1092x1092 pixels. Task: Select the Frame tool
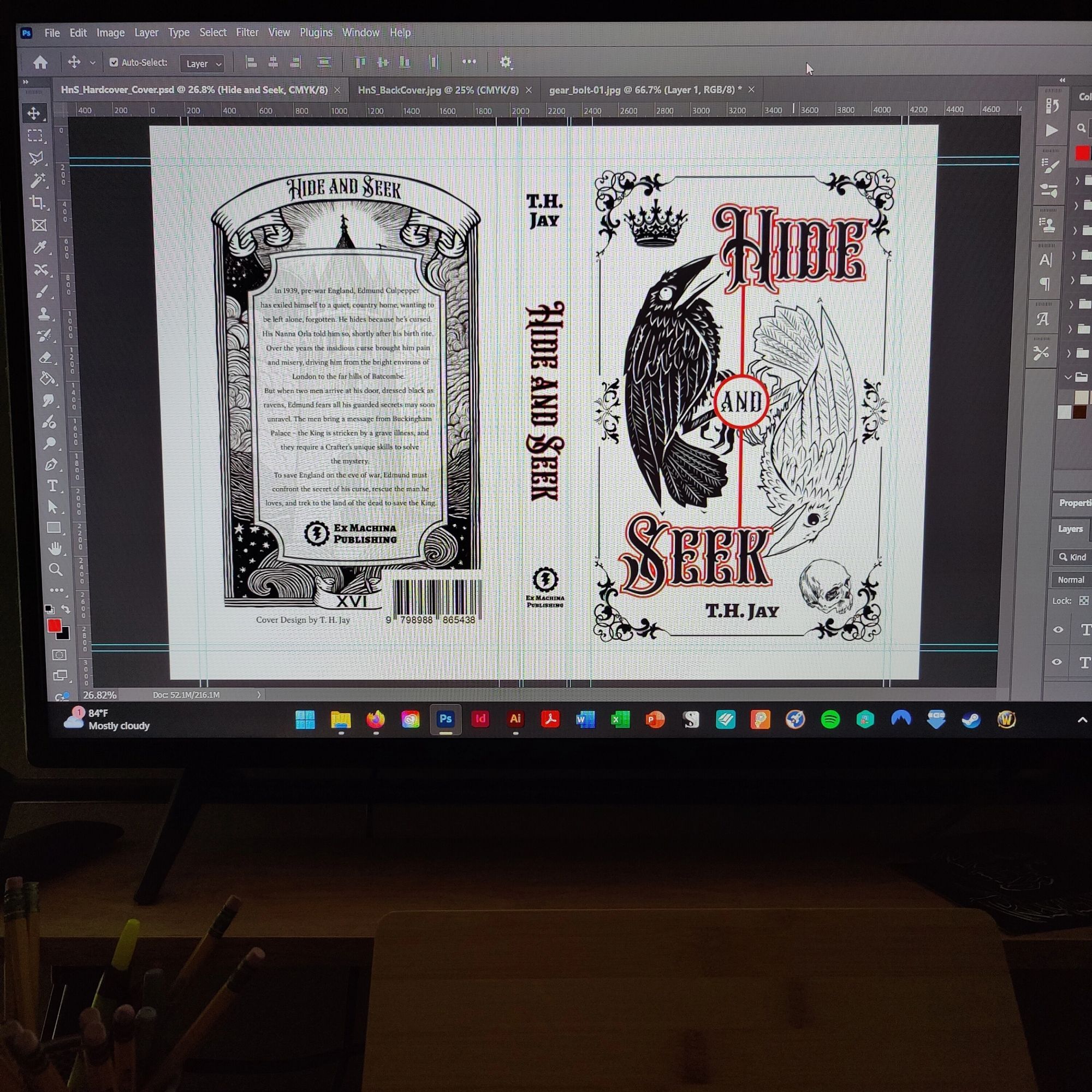pos(39,225)
